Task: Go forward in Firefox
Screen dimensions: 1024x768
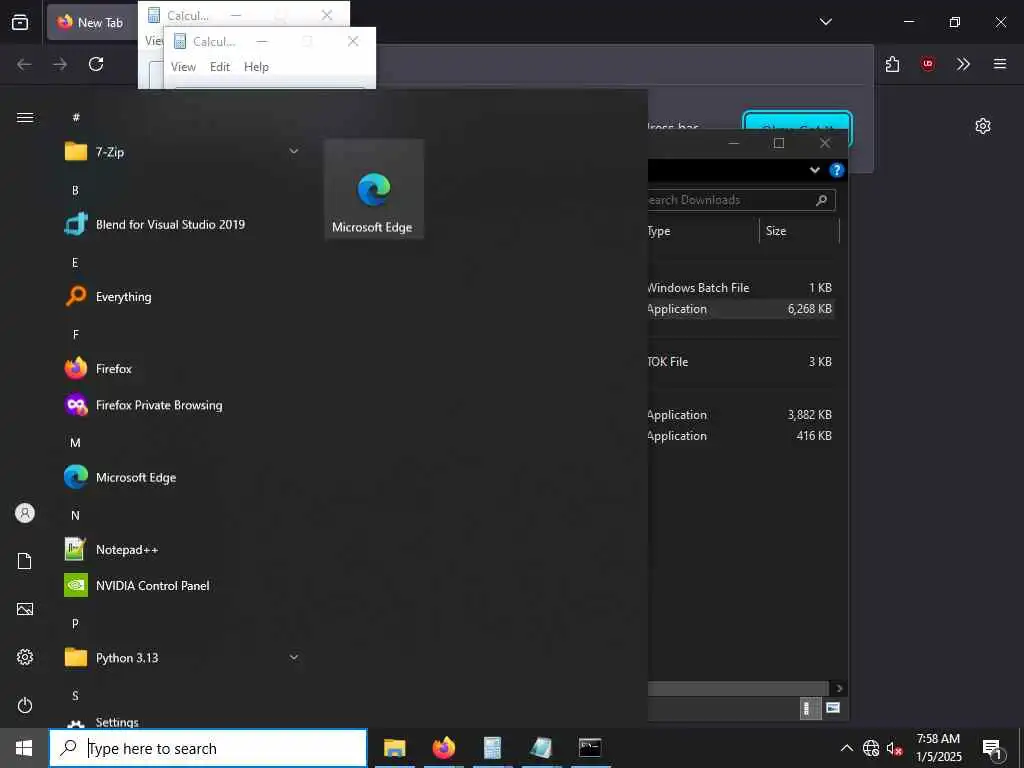Action: click(x=60, y=64)
